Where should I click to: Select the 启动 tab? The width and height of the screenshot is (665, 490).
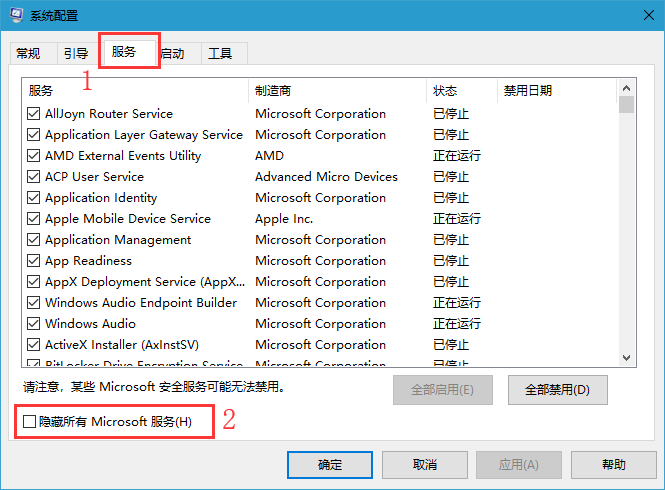click(x=174, y=54)
